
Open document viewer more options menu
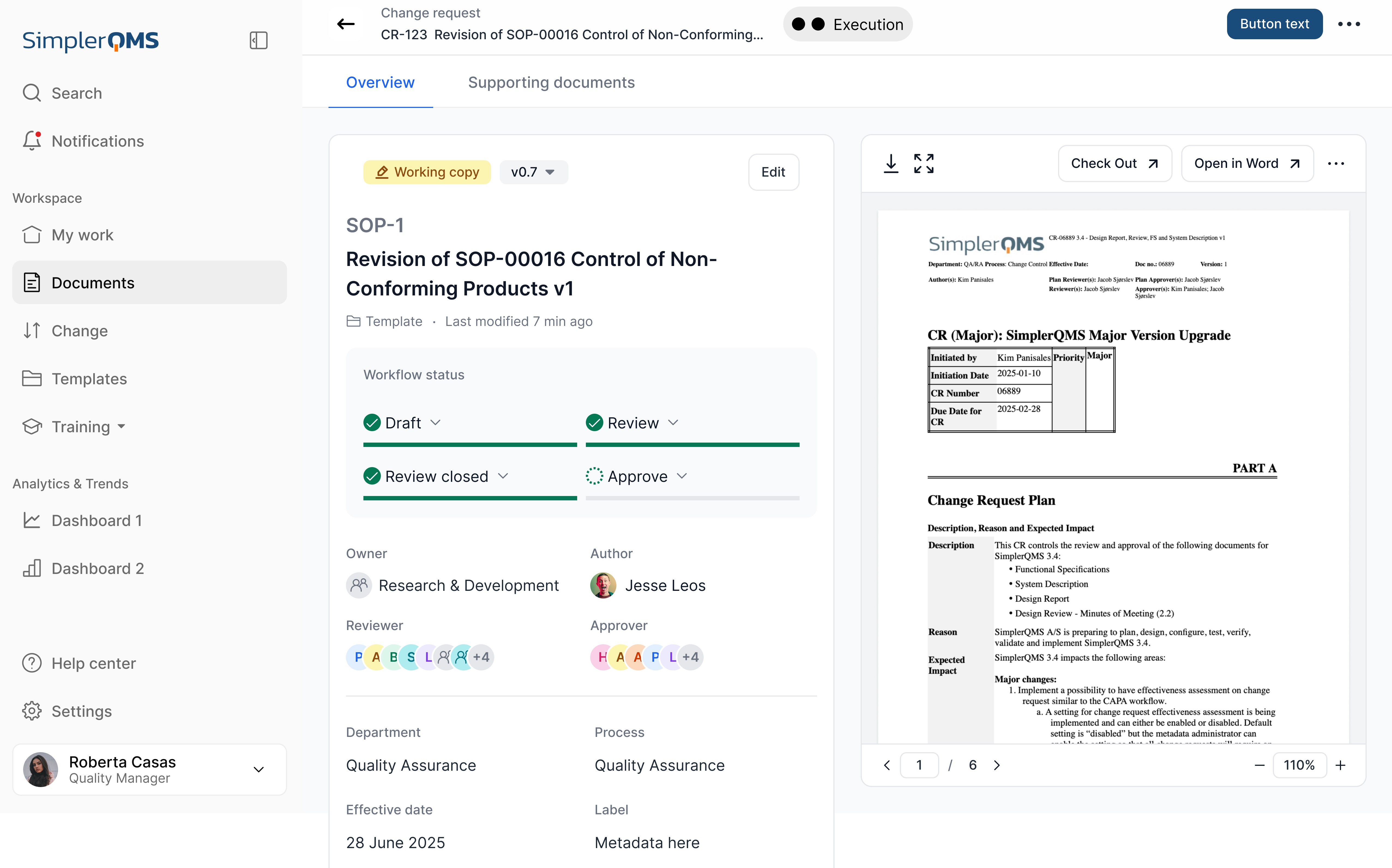coord(1336,164)
